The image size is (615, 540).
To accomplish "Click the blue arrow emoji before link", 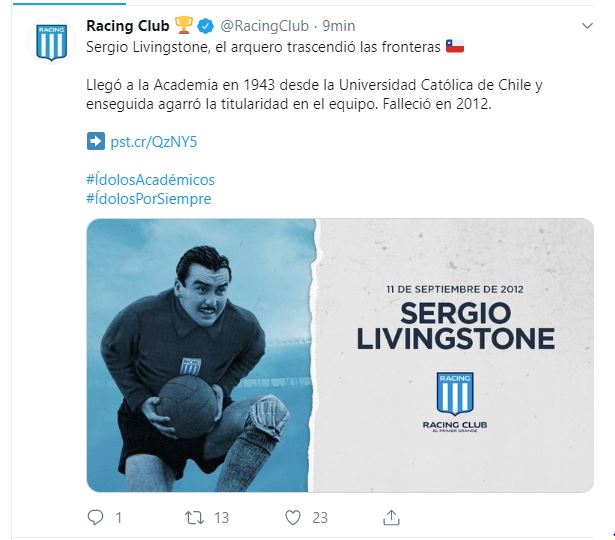I will (96, 141).
